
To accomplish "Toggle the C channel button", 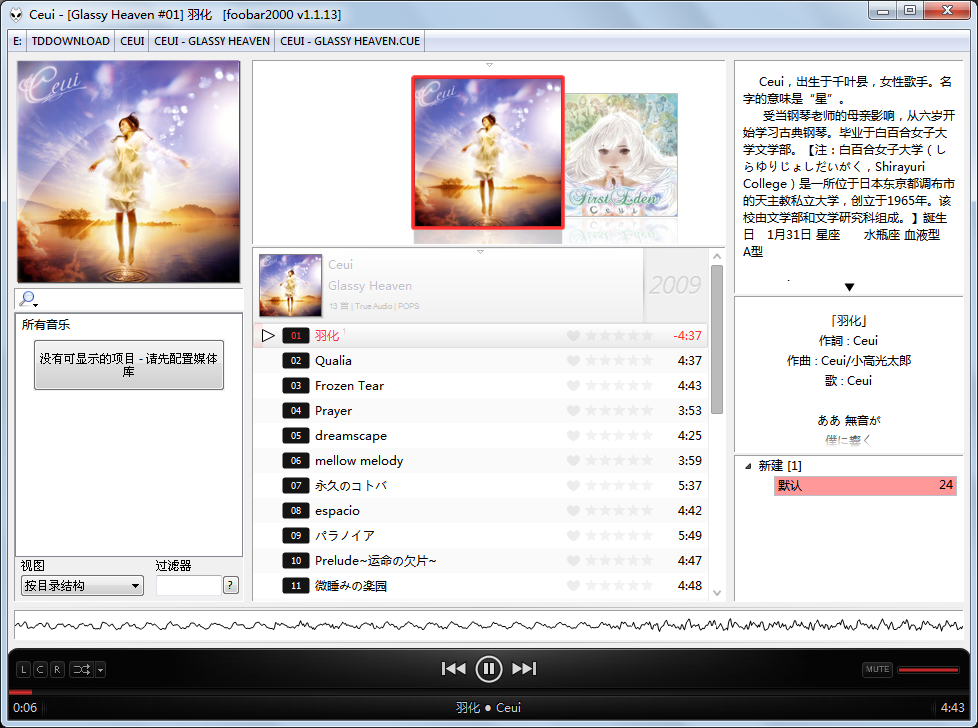I will tap(40, 669).
